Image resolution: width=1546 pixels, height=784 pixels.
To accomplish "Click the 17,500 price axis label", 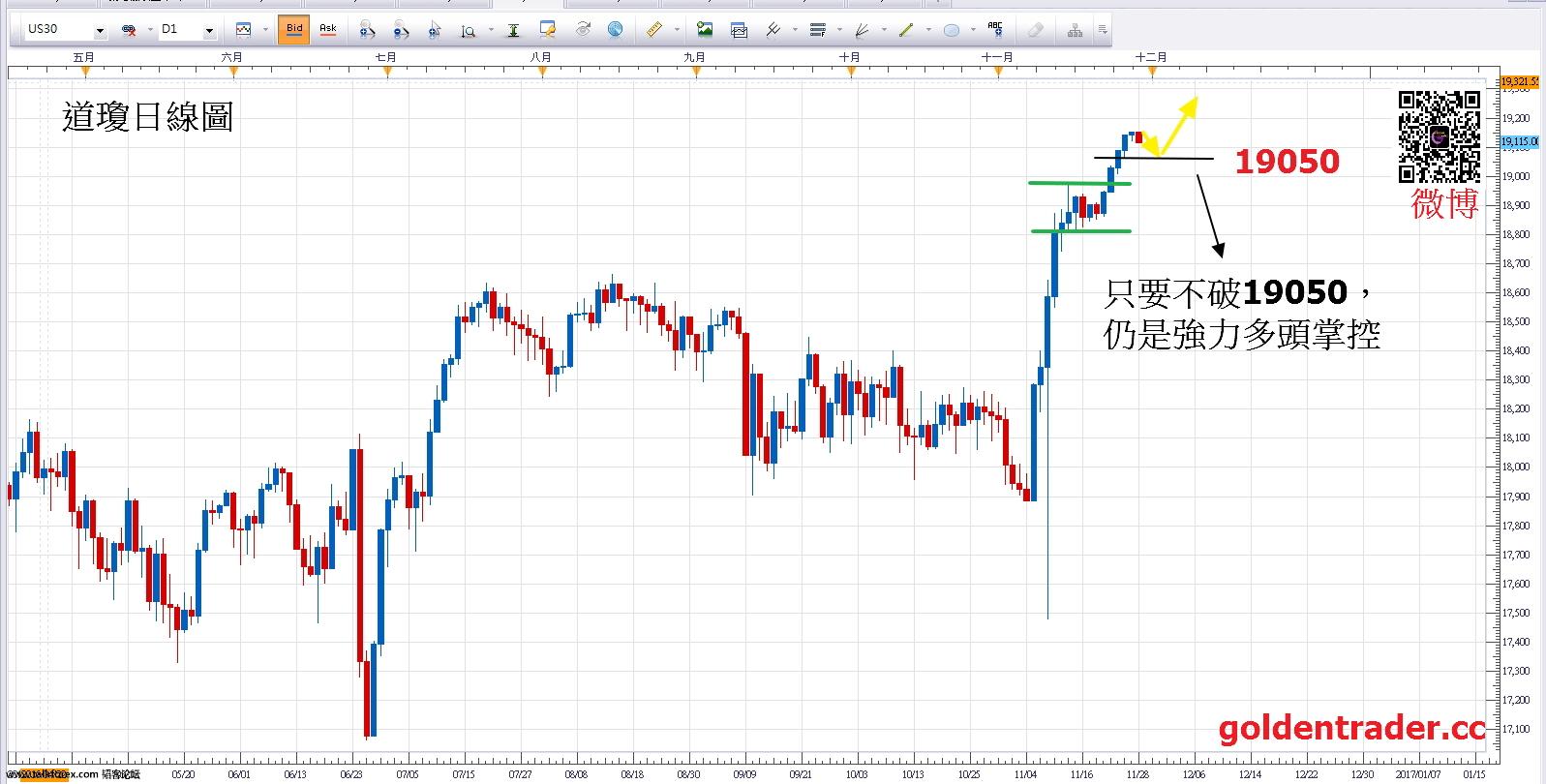I will pyautogui.click(x=1515, y=612).
